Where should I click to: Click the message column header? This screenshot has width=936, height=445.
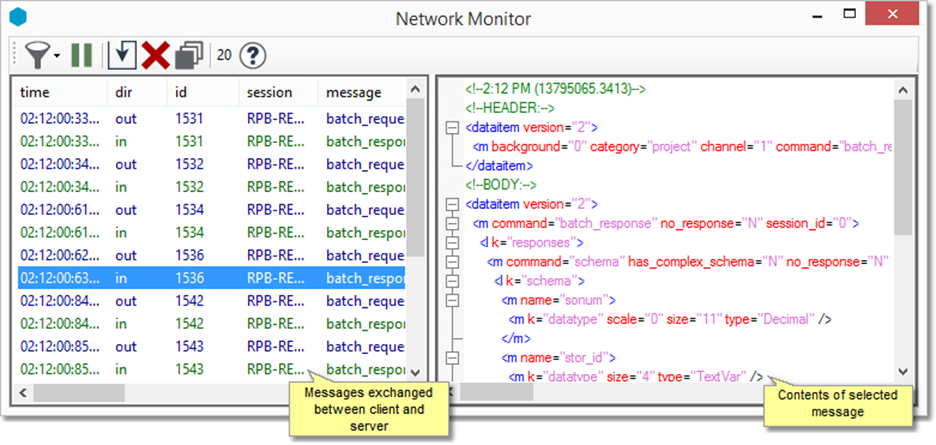point(354,92)
